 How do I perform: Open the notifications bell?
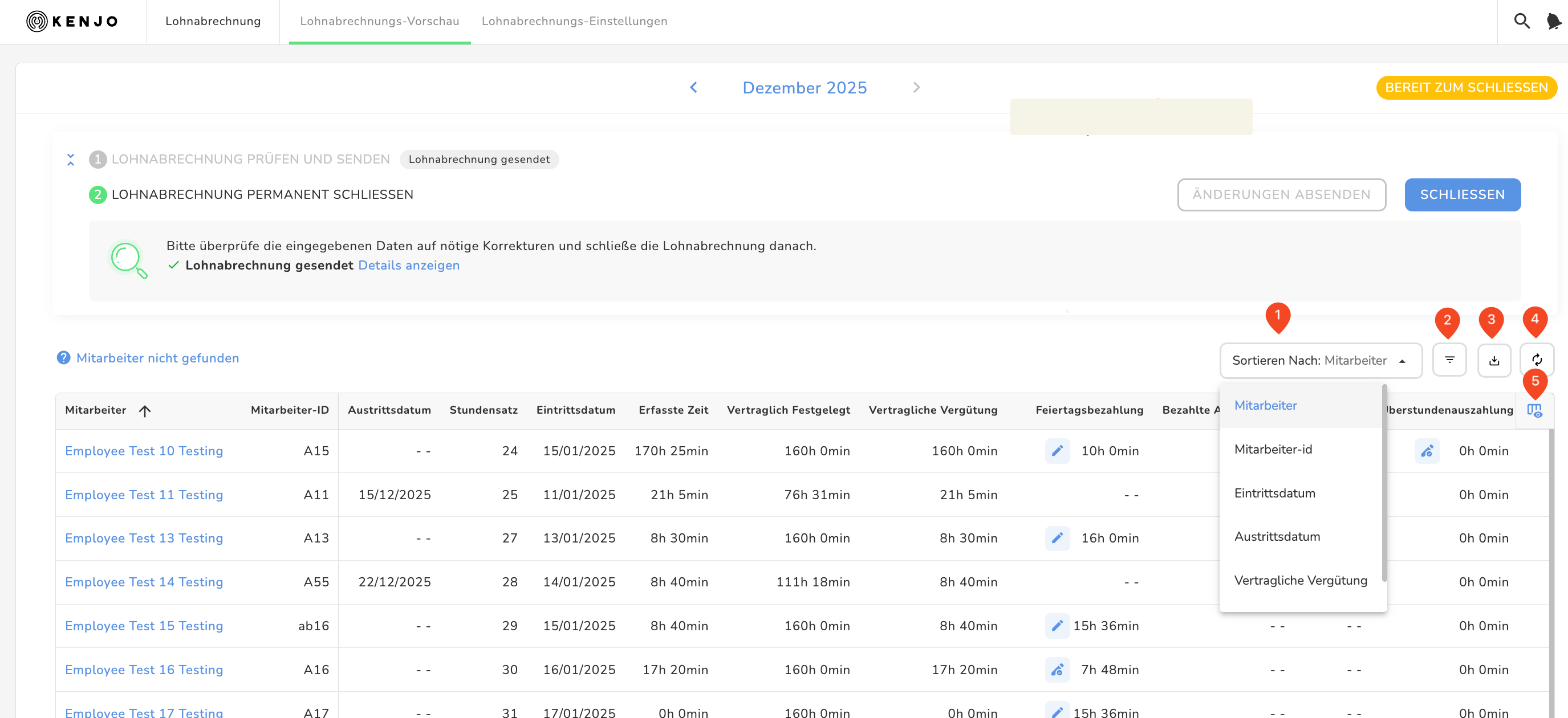[x=1553, y=21]
